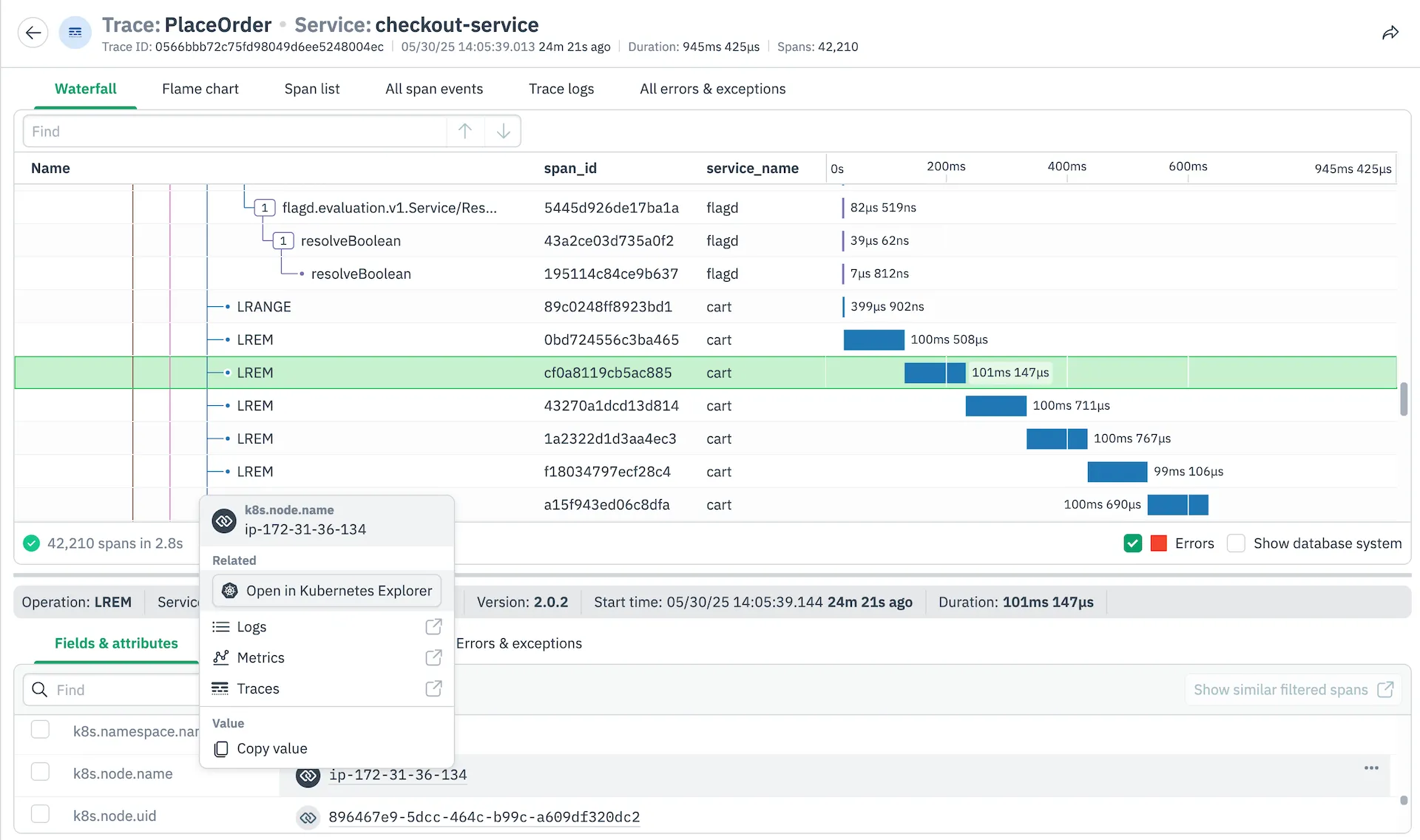Screen dimensions: 1420x840
Task: Click Open in Kubernetes Explorer button
Action: [326, 590]
